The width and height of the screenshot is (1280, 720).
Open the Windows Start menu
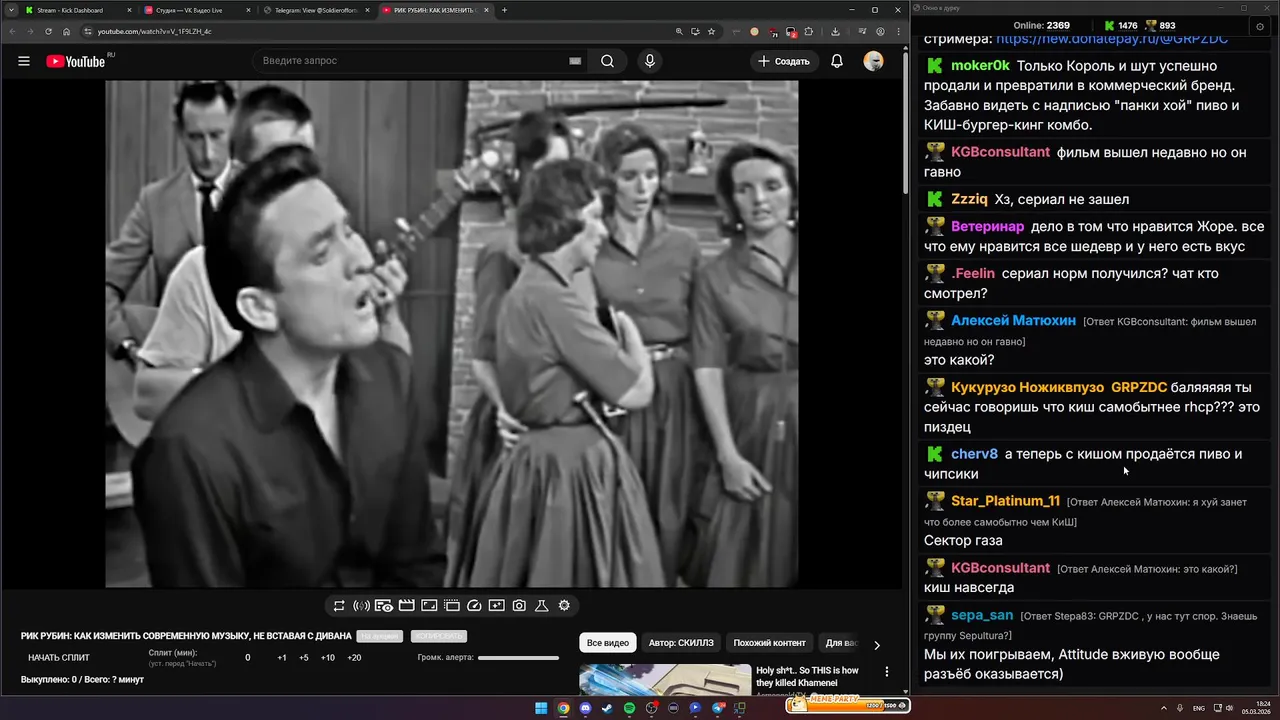click(x=541, y=708)
